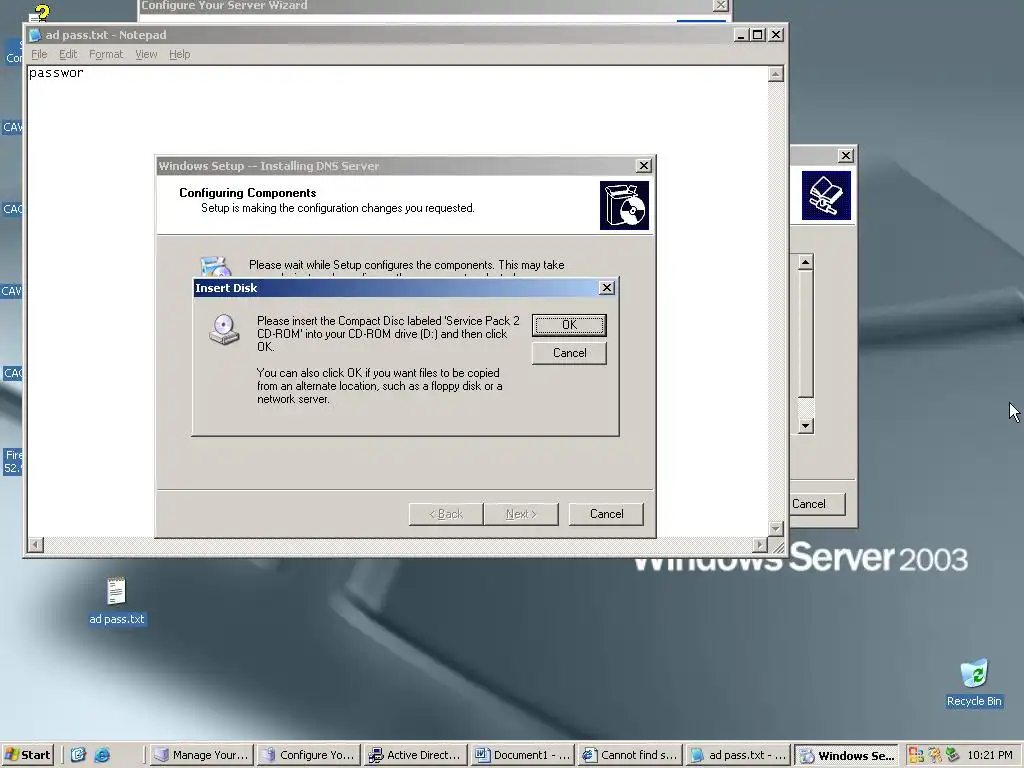Close the Insert Disk dialog

(x=607, y=287)
